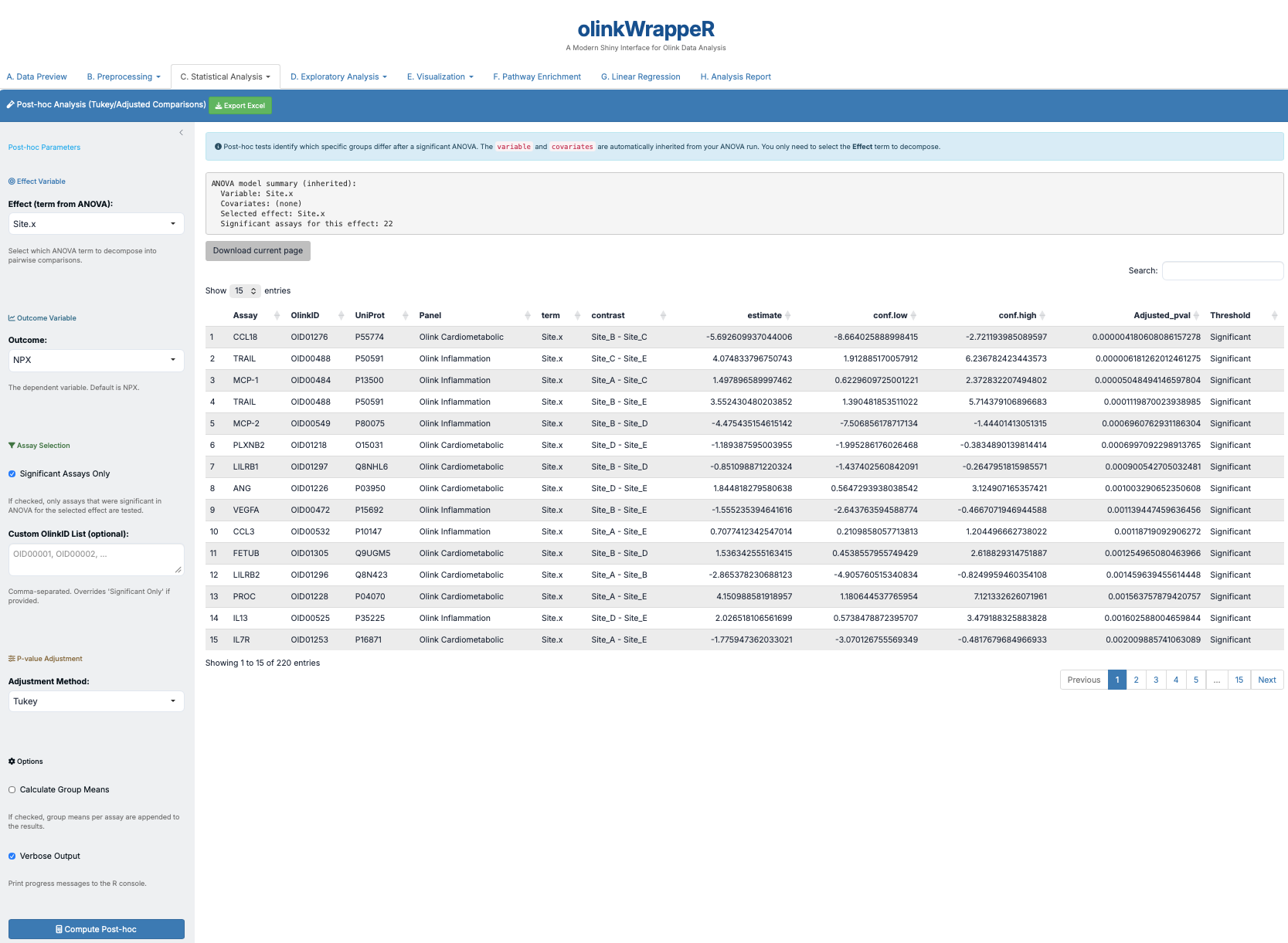1288x943 pixels.
Task: Open Adjustment Method dropdown showing Tukey
Action: point(96,701)
